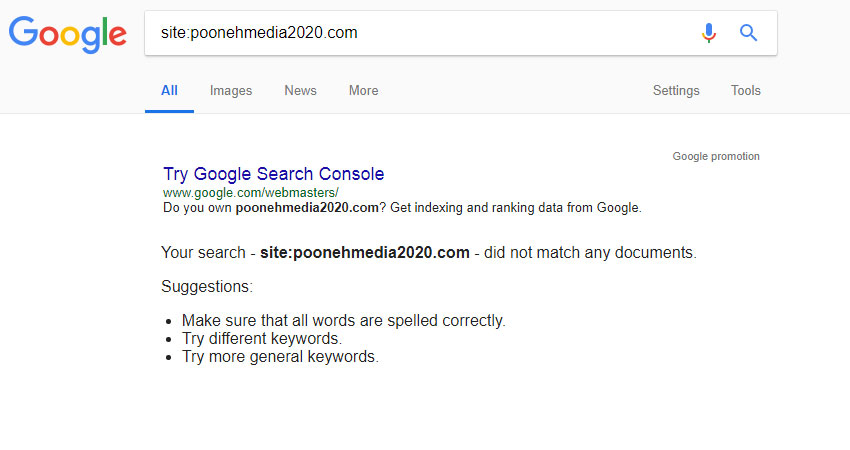Open the Settings dropdown
This screenshot has width=850, height=450.
(x=676, y=91)
